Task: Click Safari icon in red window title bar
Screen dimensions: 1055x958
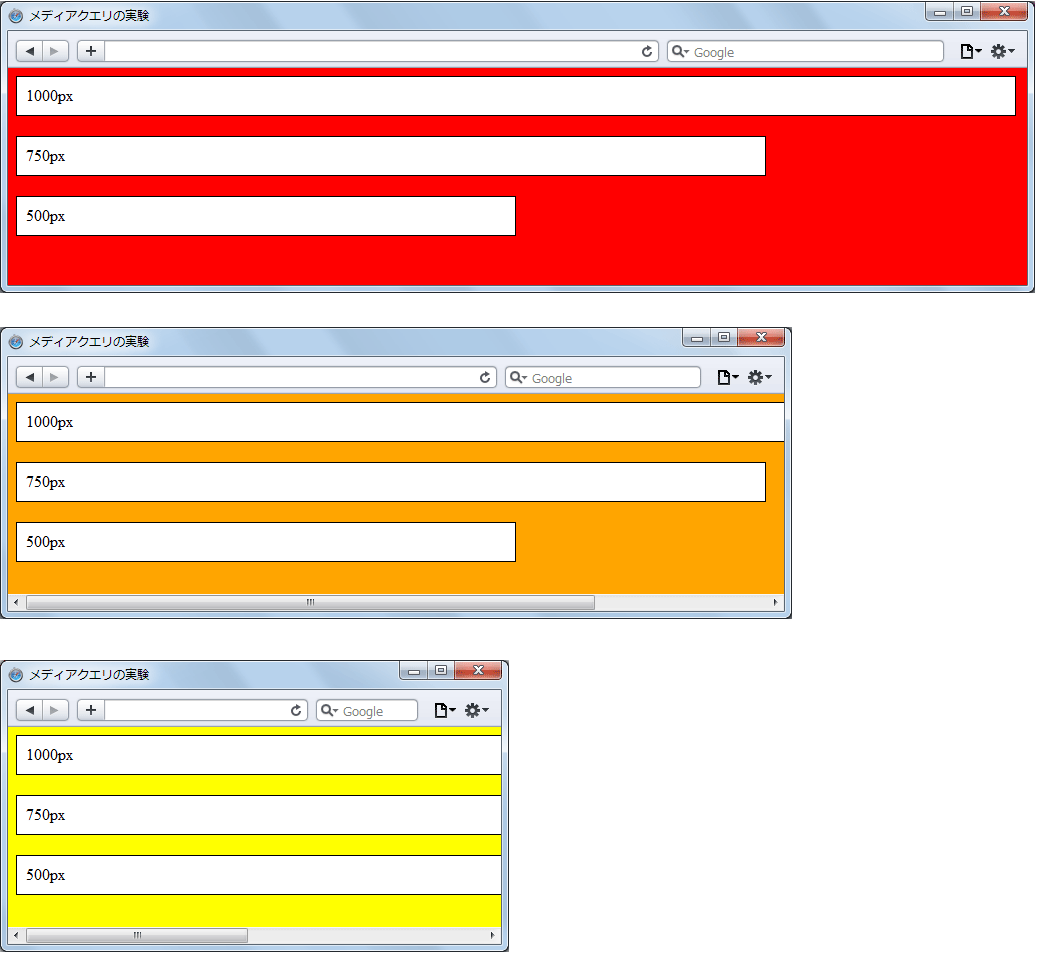Action: click(16, 15)
